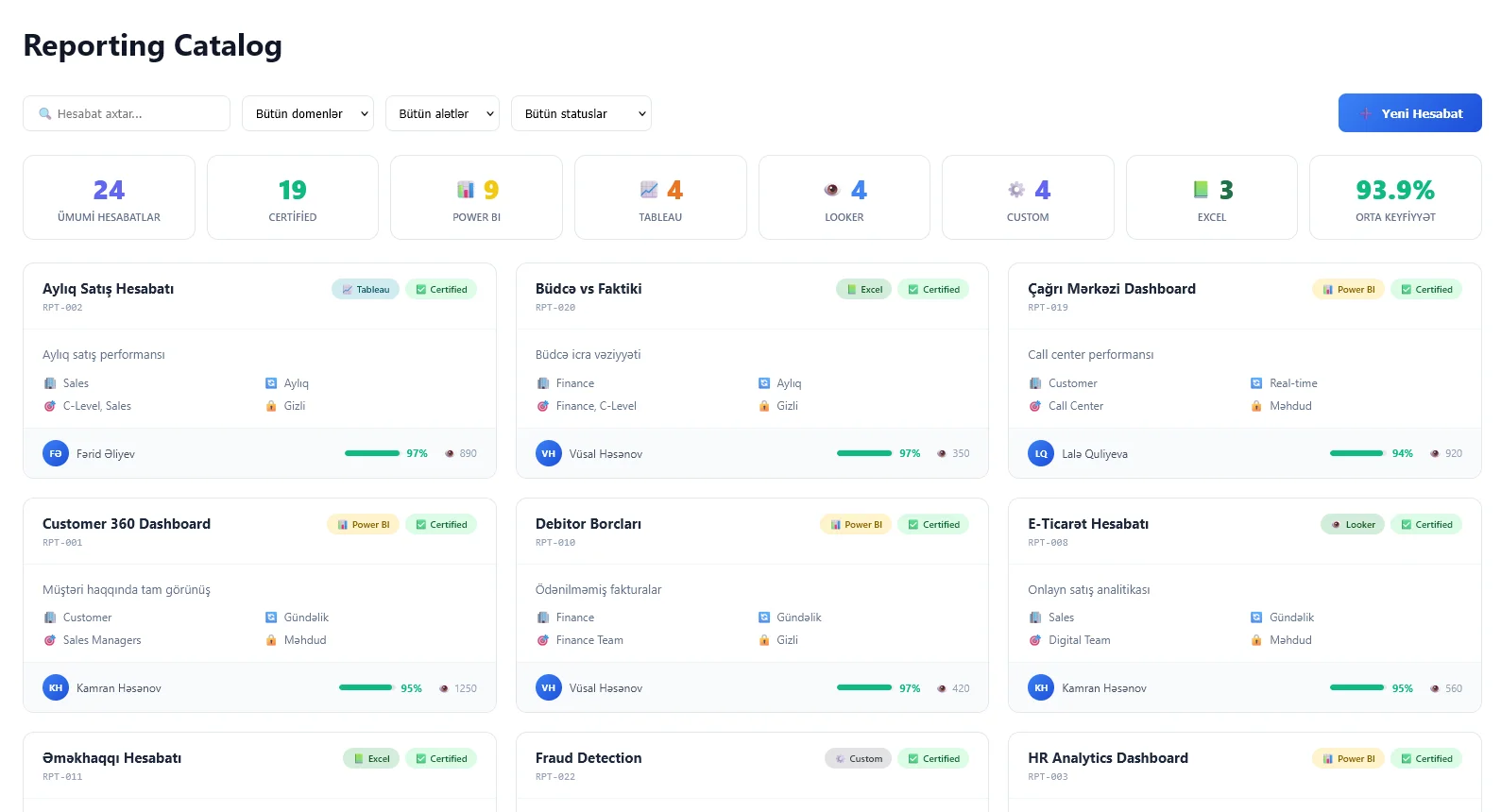The height and width of the screenshot is (812, 1501).
Task: Click report ID RPT-019
Action: pyautogui.click(x=1048, y=308)
